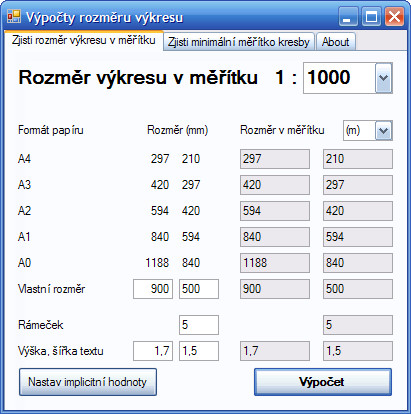Switch to the Zjisti rozměr výkresu v měřítku tab
The width and height of the screenshot is (411, 414).
(x=84, y=41)
